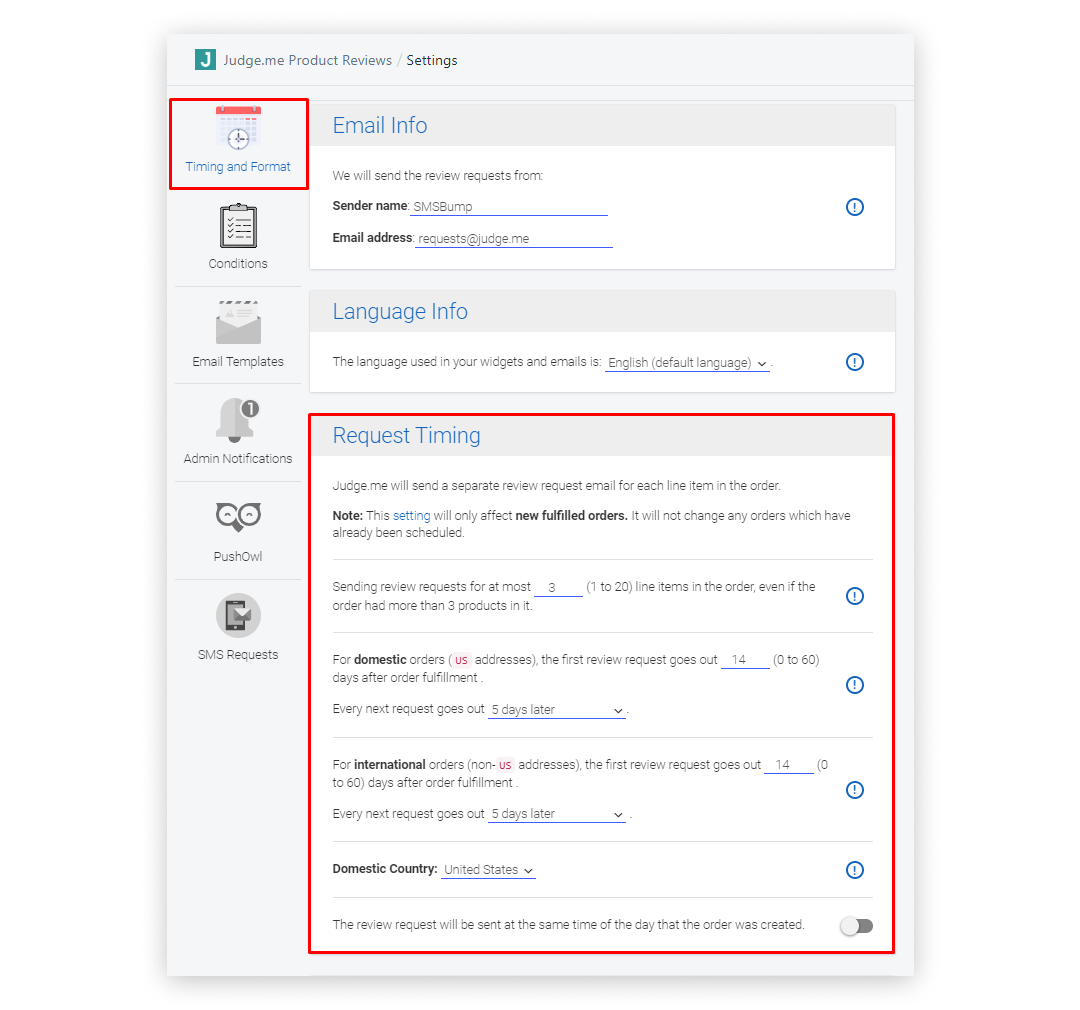This screenshot has width=1080, height=1010.
Task: Click the info icon beside line items limit
Action: tap(855, 596)
